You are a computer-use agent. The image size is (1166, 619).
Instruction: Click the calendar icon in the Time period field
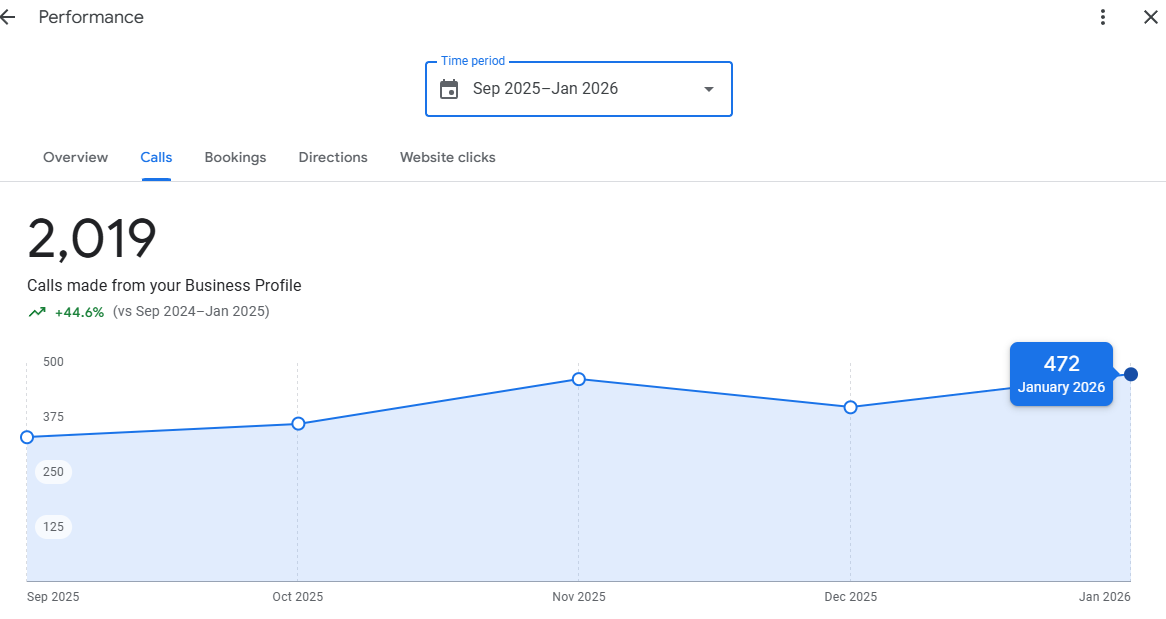pyautogui.click(x=447, y=89)
